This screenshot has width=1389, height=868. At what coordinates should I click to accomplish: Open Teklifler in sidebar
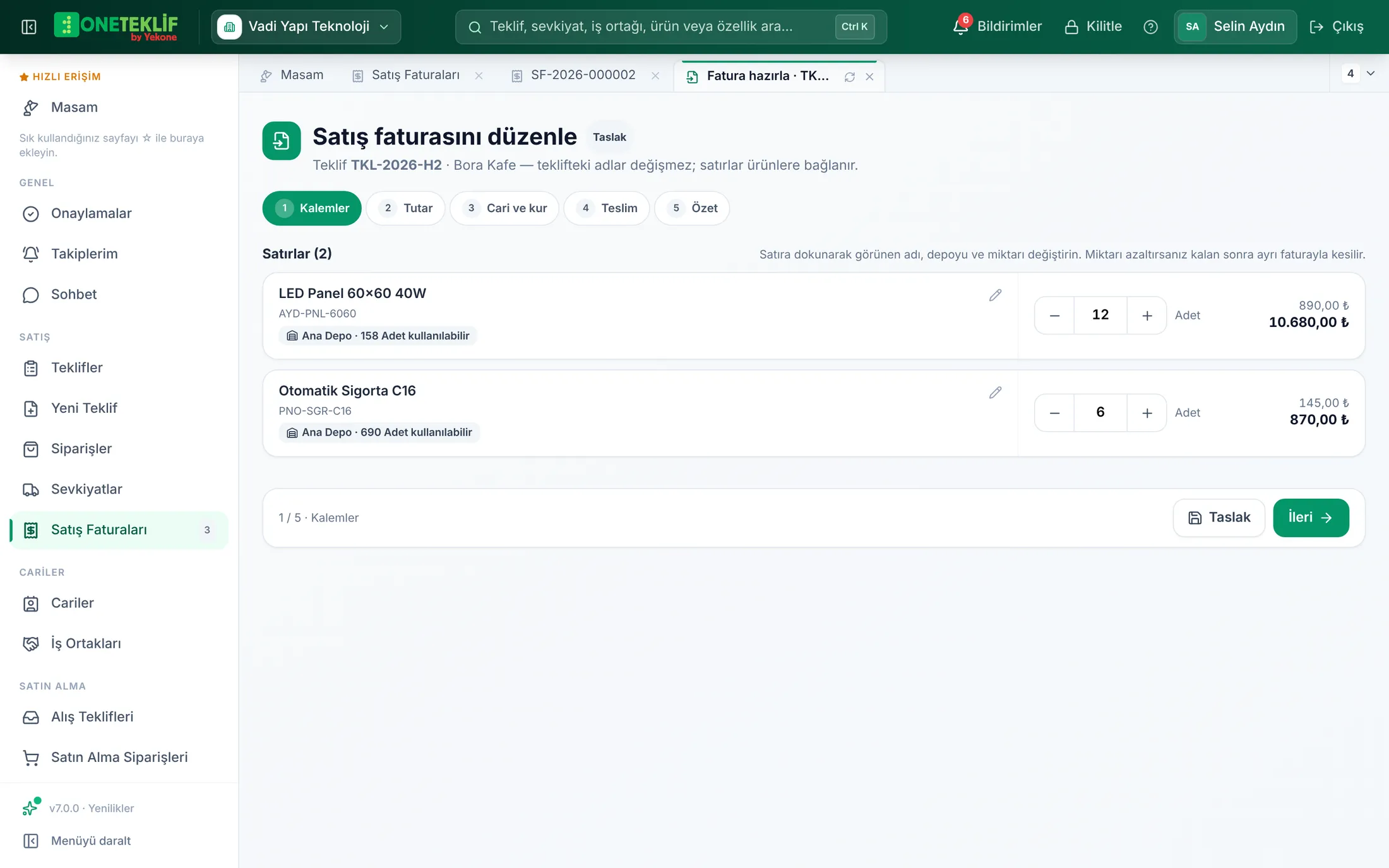(119, 367)
